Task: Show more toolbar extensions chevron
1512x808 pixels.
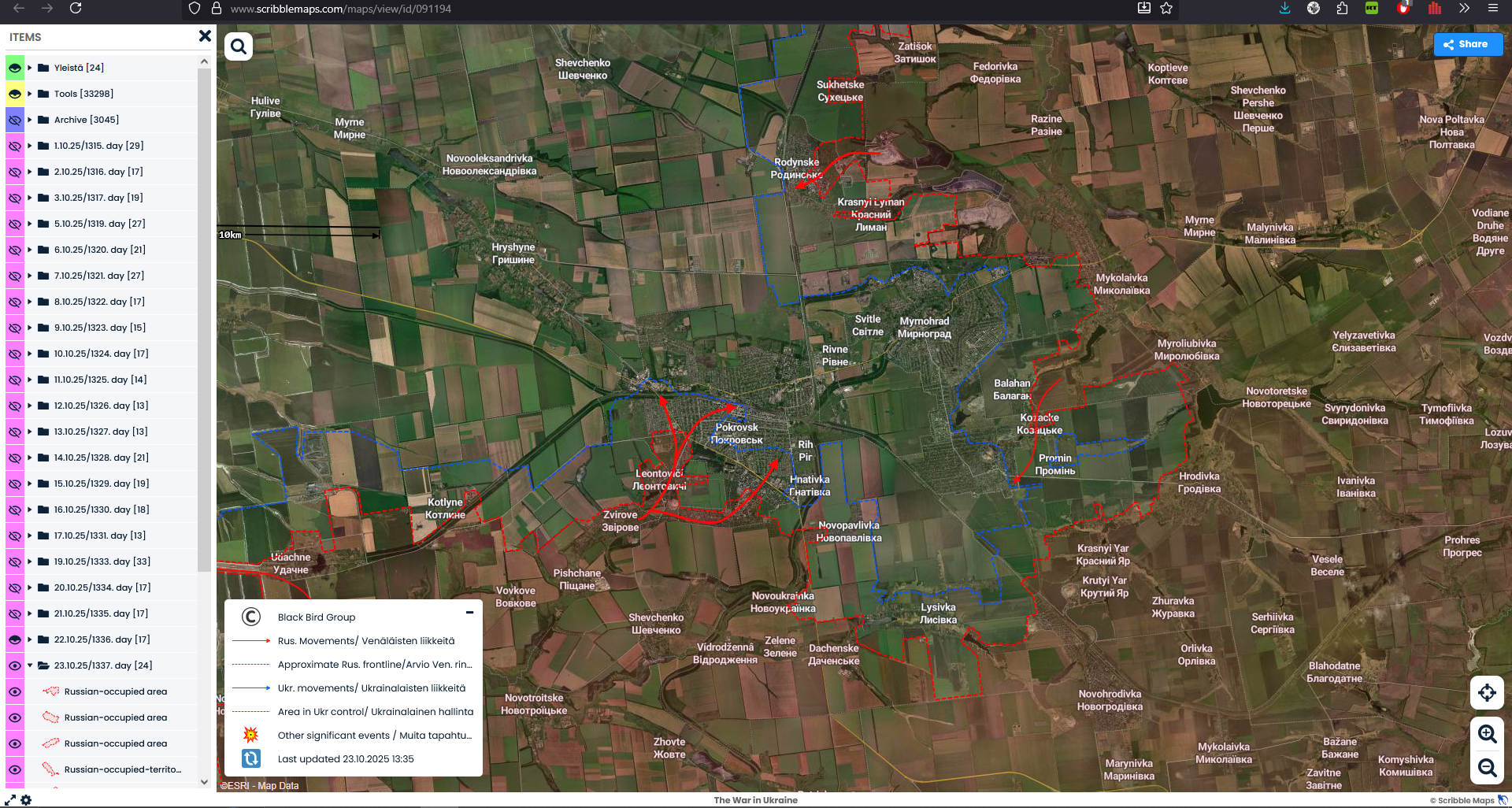Action: (x=1464, y=8)
